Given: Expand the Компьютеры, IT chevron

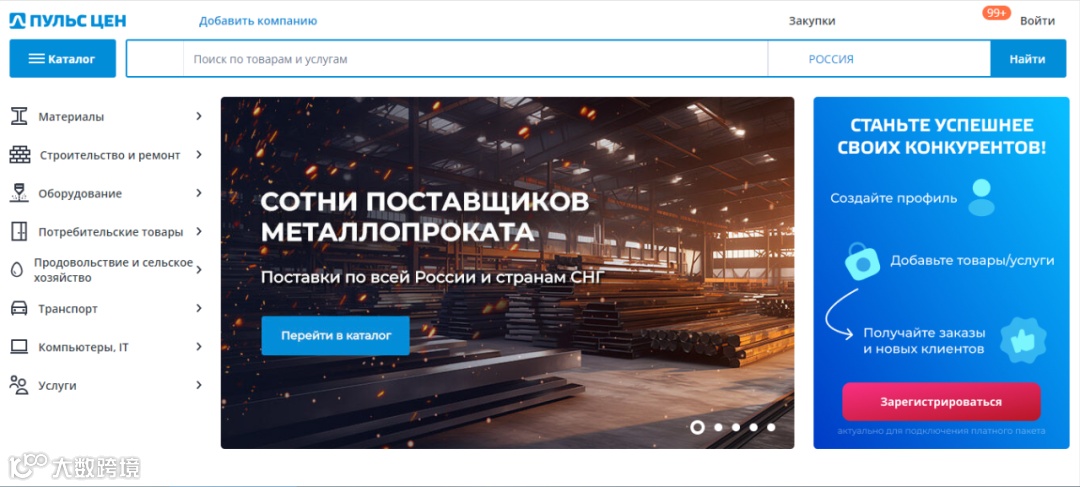Looking at the screenshot, I should 198,346.
